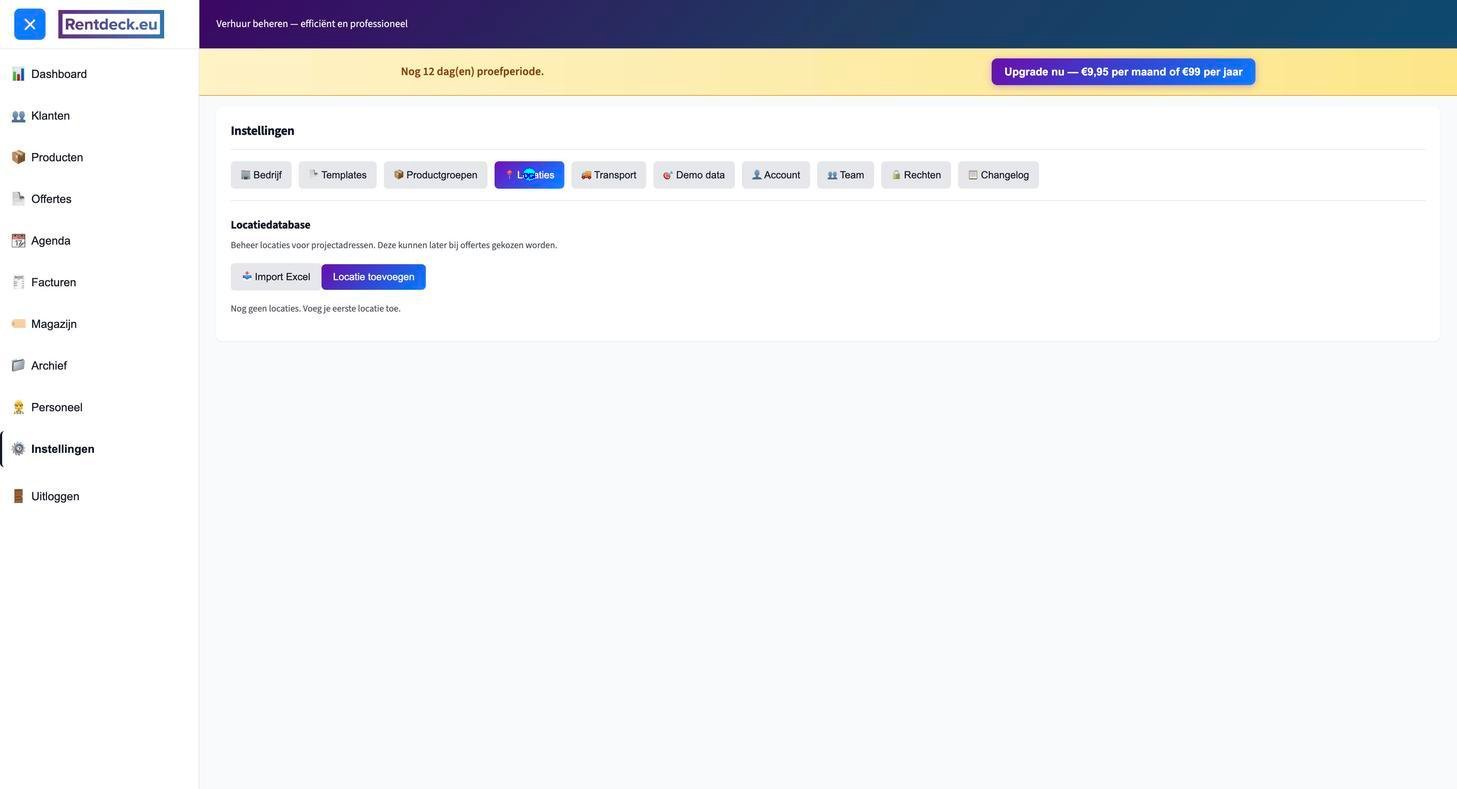Switch to the Templates settings tab
The height and width of the screenshot is (789, 1457).
click(338, 175)
